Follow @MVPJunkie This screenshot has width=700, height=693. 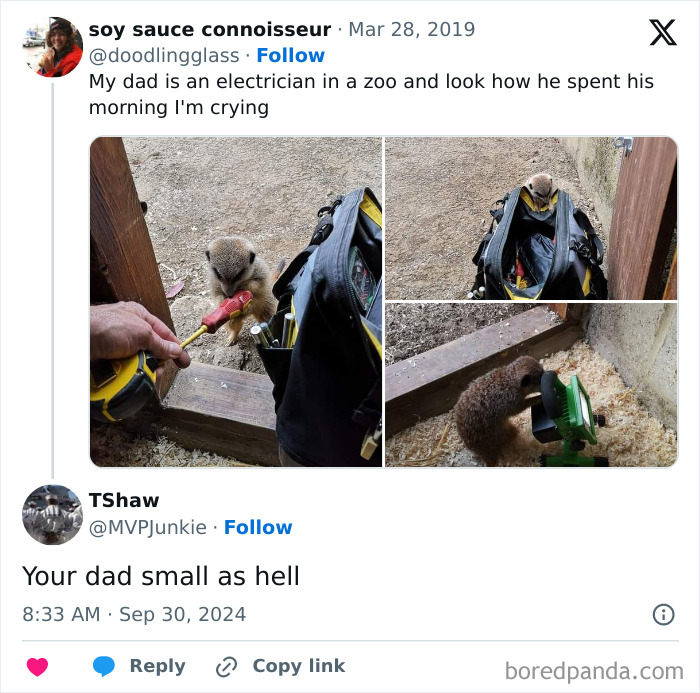click(258, 527)
